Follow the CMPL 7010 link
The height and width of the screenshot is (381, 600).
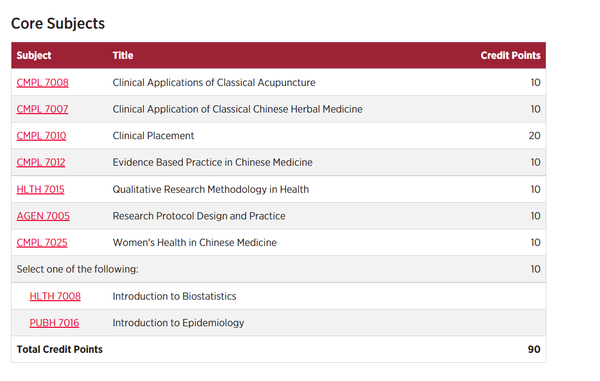click(41, 136)
